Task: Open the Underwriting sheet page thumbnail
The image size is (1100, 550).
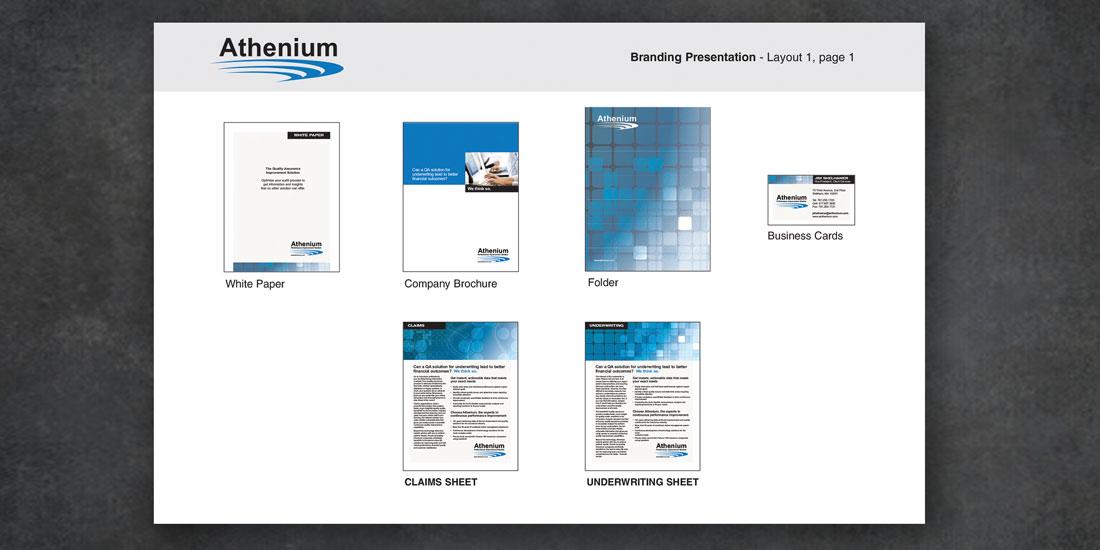Action: 643,396
